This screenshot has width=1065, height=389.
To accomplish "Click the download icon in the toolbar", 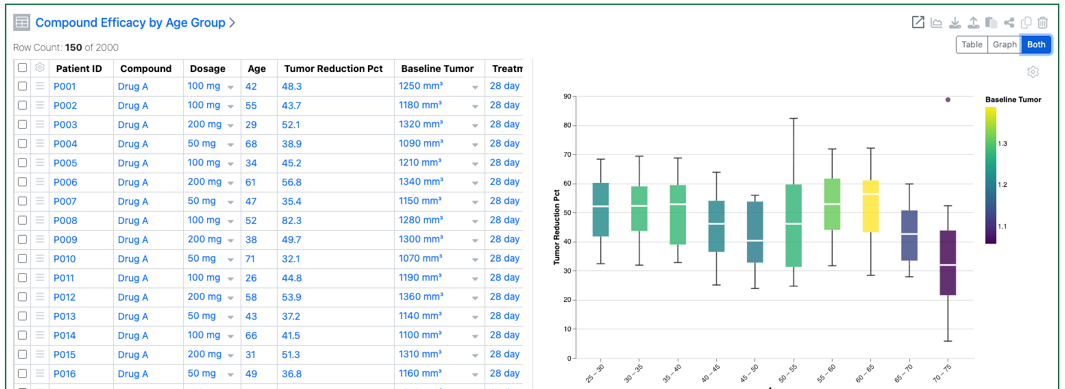I will 955,22.
